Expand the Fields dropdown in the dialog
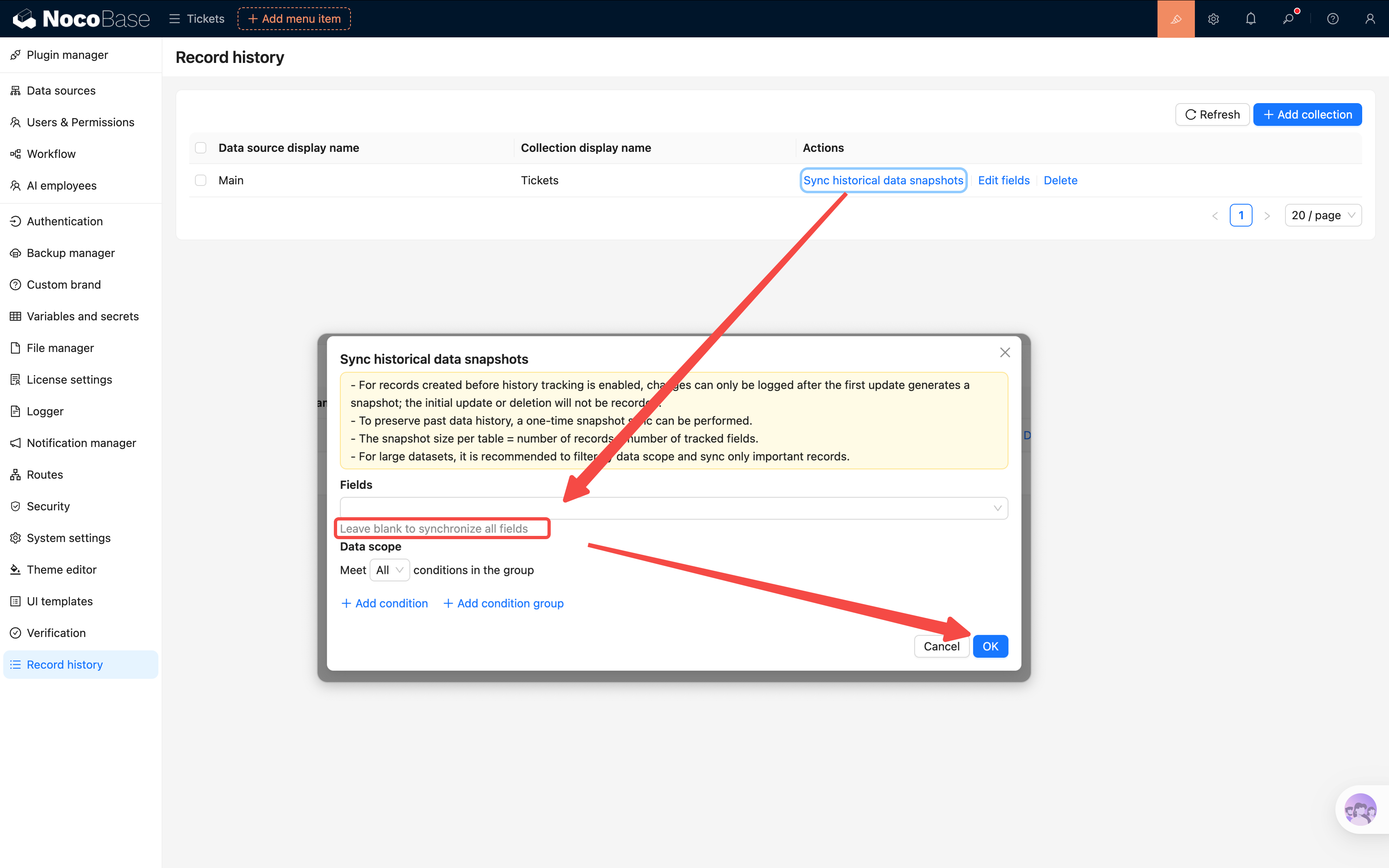This screenshot has height=868, width=1389. (x=673, y=508)
